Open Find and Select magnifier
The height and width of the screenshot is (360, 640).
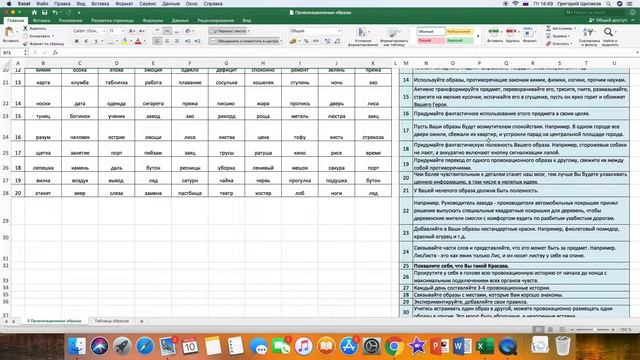click(609, 37)
